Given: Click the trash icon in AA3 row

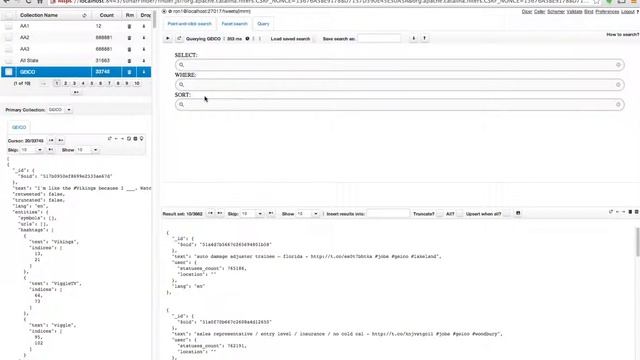Looking at the screenshot, I should click(x=129, y=49).
